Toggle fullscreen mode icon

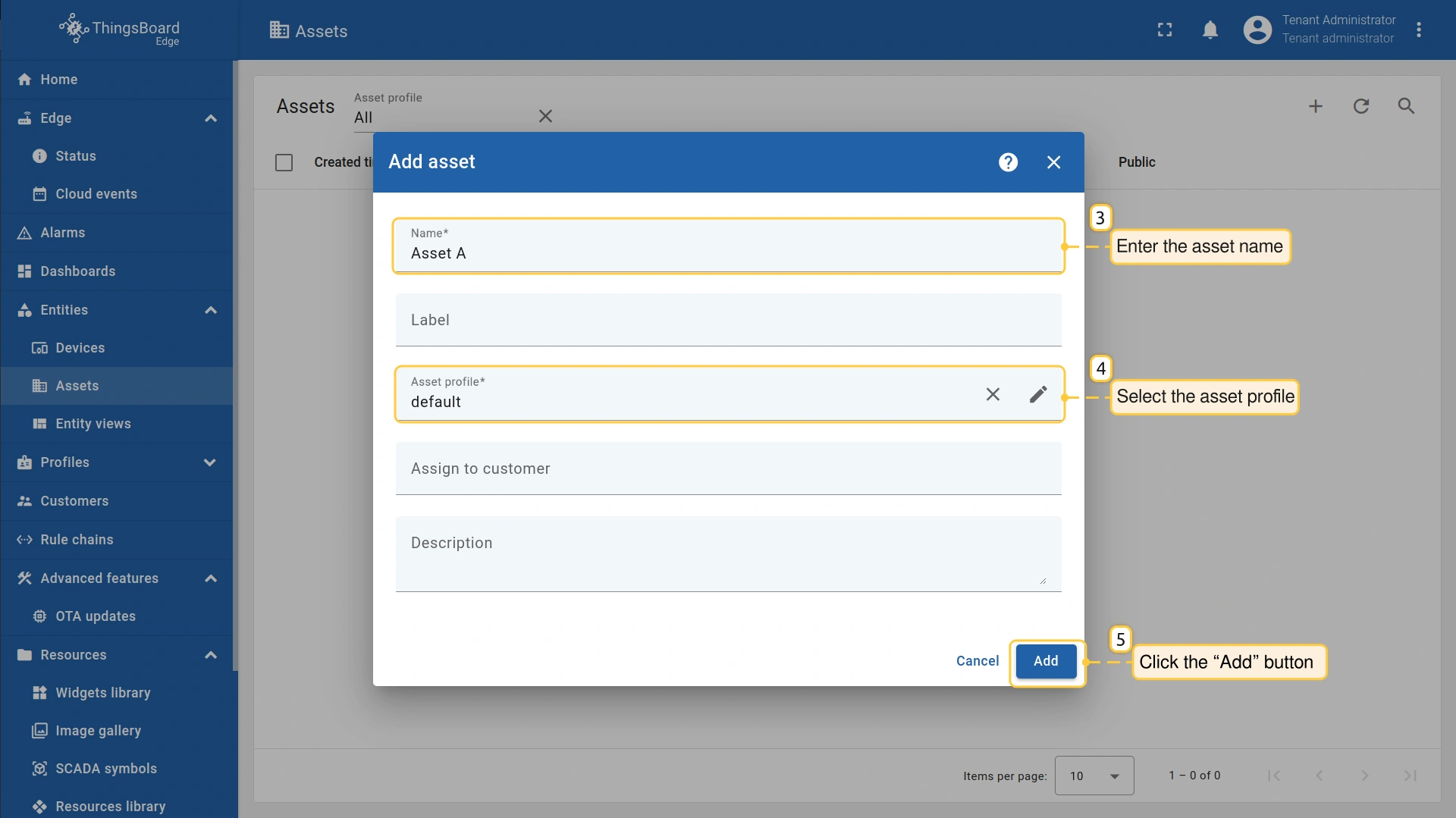click(1165, 30)
